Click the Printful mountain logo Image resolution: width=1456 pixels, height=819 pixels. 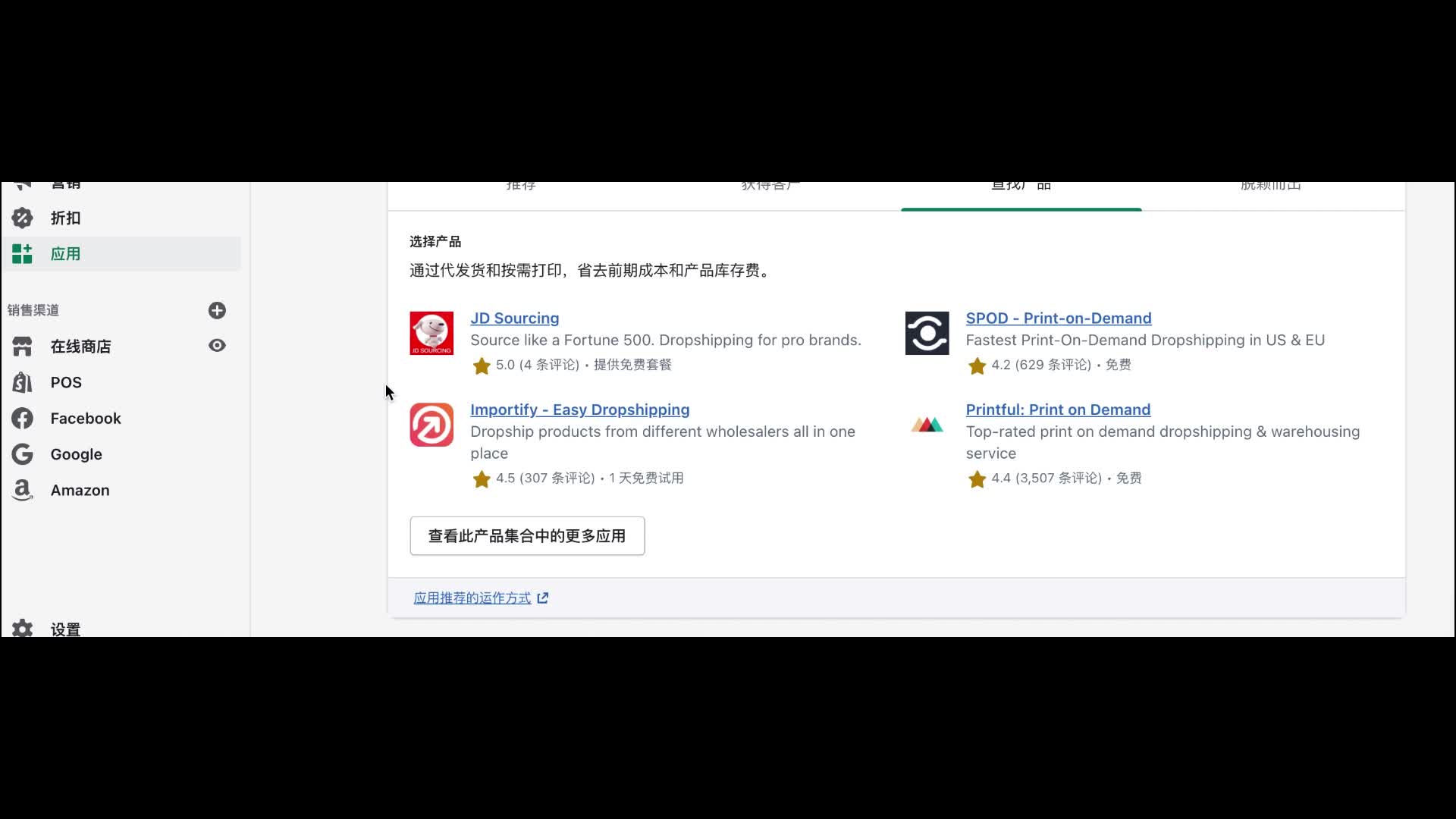pos(927,425)
